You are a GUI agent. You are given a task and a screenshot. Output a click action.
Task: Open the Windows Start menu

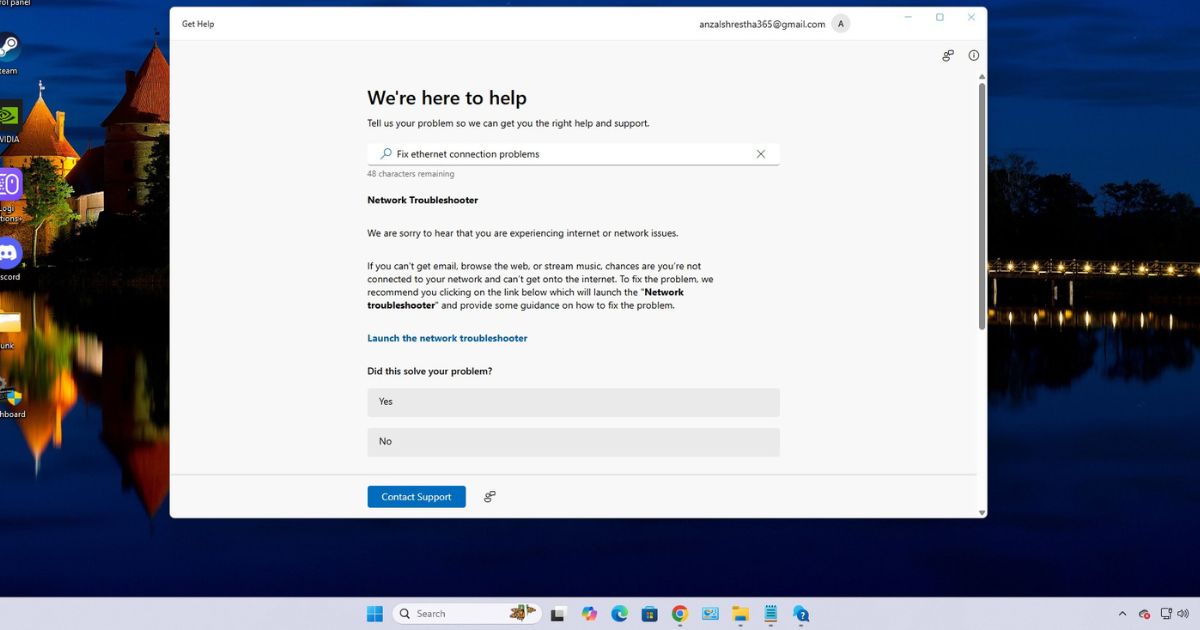pos(375,614)
